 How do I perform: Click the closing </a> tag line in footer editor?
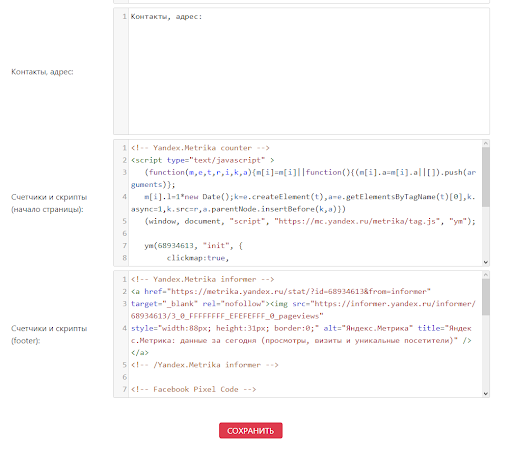140,353
